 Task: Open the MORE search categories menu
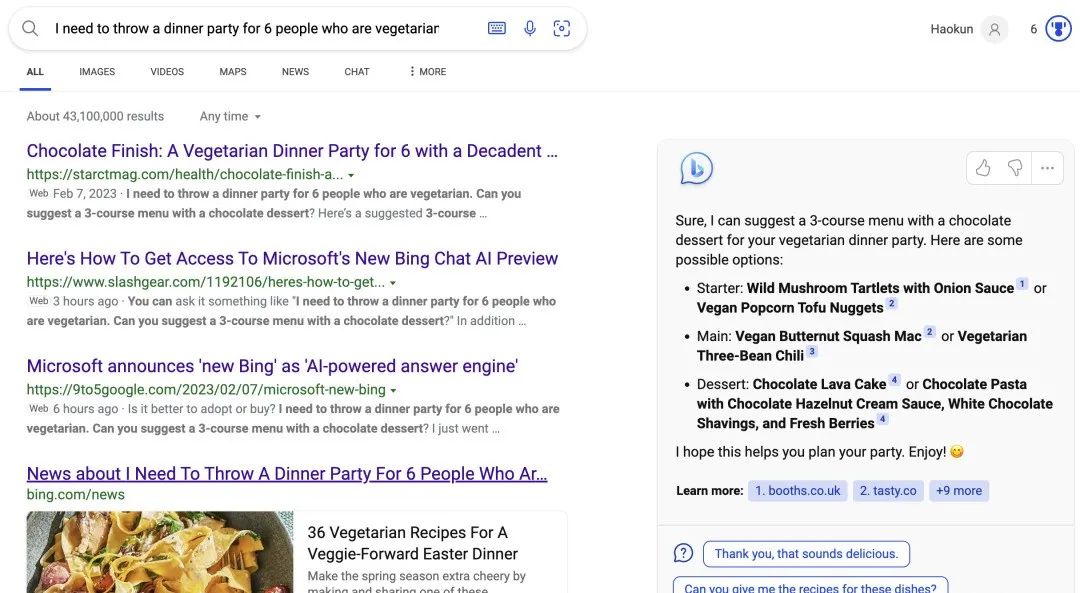click(x=427, y=72)
